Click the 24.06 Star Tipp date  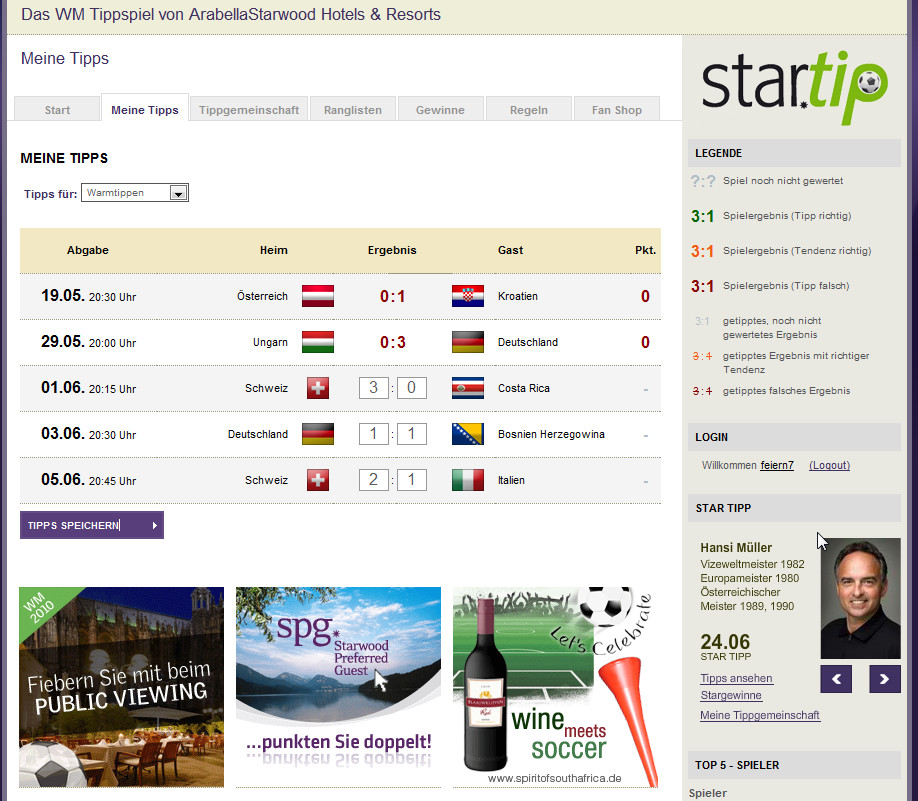point(725,642)
